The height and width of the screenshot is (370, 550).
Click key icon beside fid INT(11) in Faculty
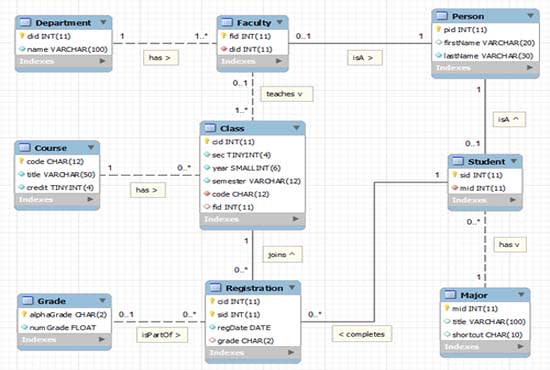click(x=223, y=36)
